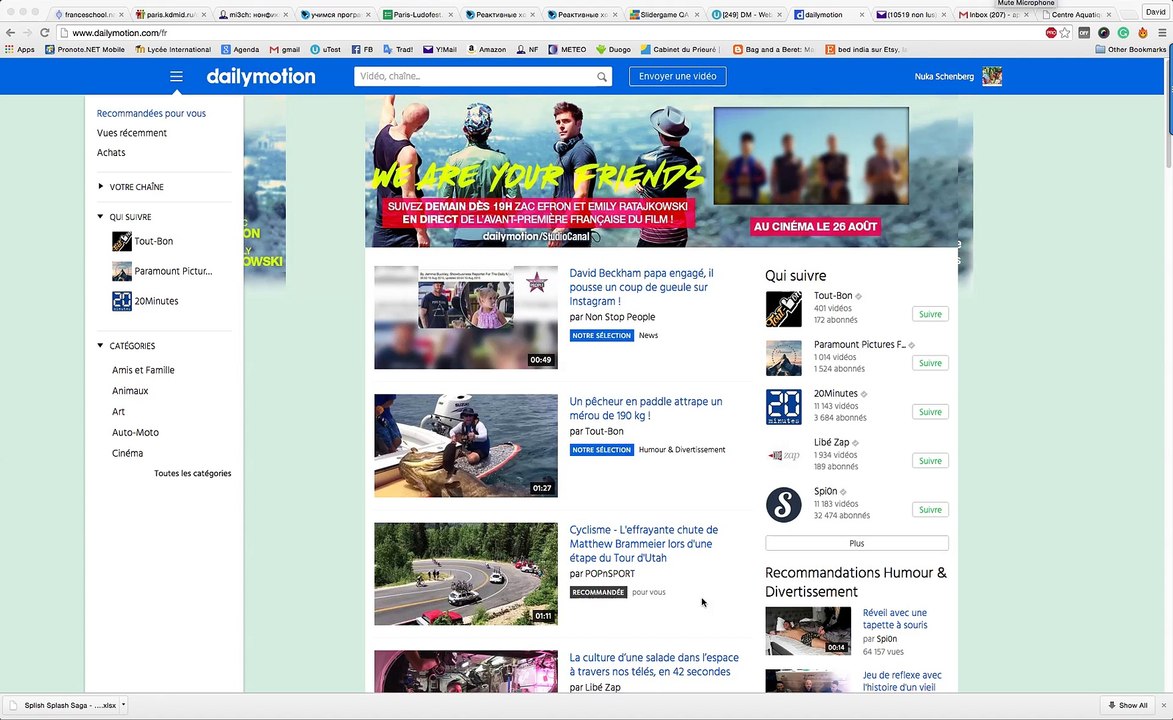Select Amis et Famille category
Viewport: 1173px width, 720px height.
(143, 370)
